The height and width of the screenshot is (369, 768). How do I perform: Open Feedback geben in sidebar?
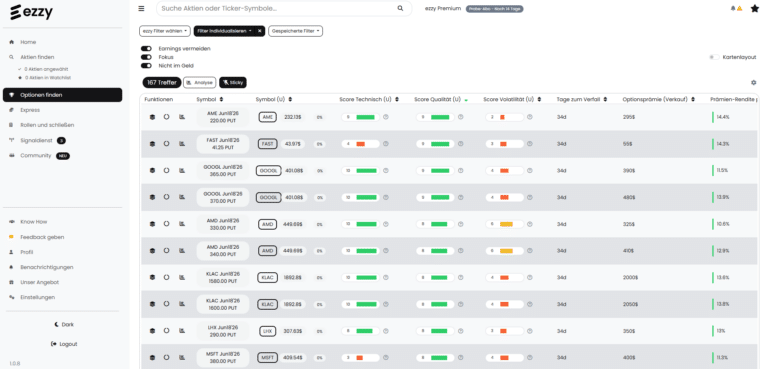[x=42, y=237]
